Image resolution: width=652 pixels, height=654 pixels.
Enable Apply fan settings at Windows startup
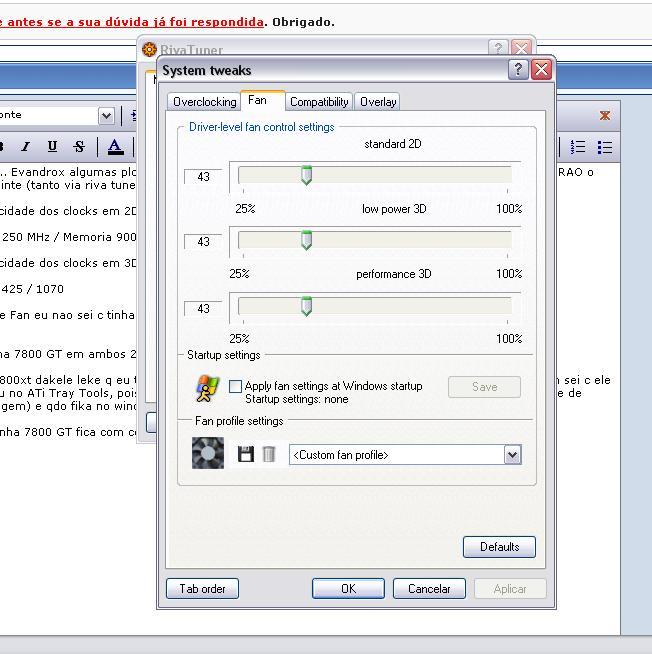pos(235,386)
